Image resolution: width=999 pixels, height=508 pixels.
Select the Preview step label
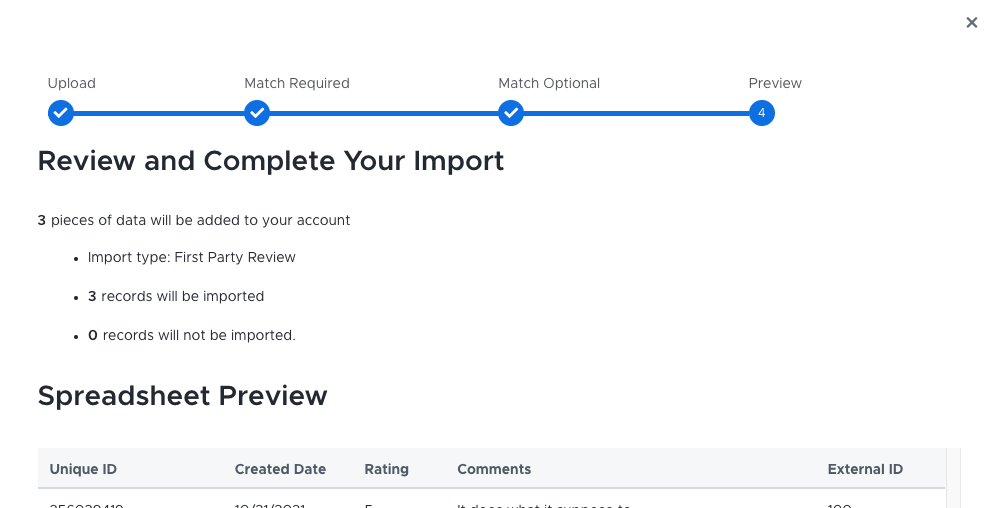(775, 83)
